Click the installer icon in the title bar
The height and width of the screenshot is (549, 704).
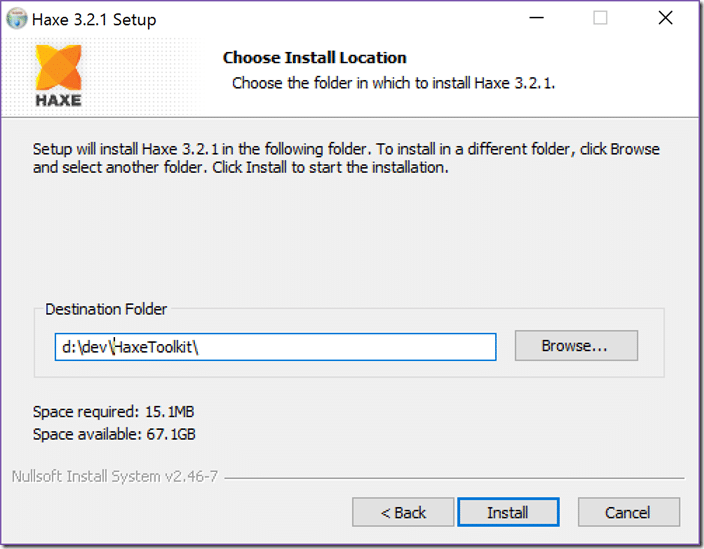coord(17,19)
